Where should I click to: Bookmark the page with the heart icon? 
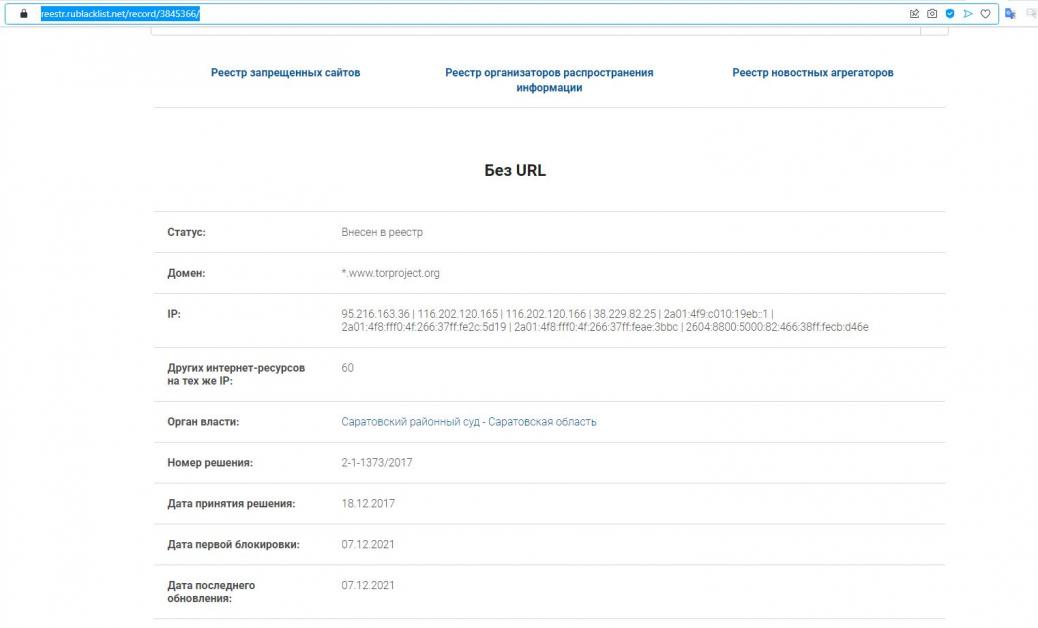tap(986, 13)
